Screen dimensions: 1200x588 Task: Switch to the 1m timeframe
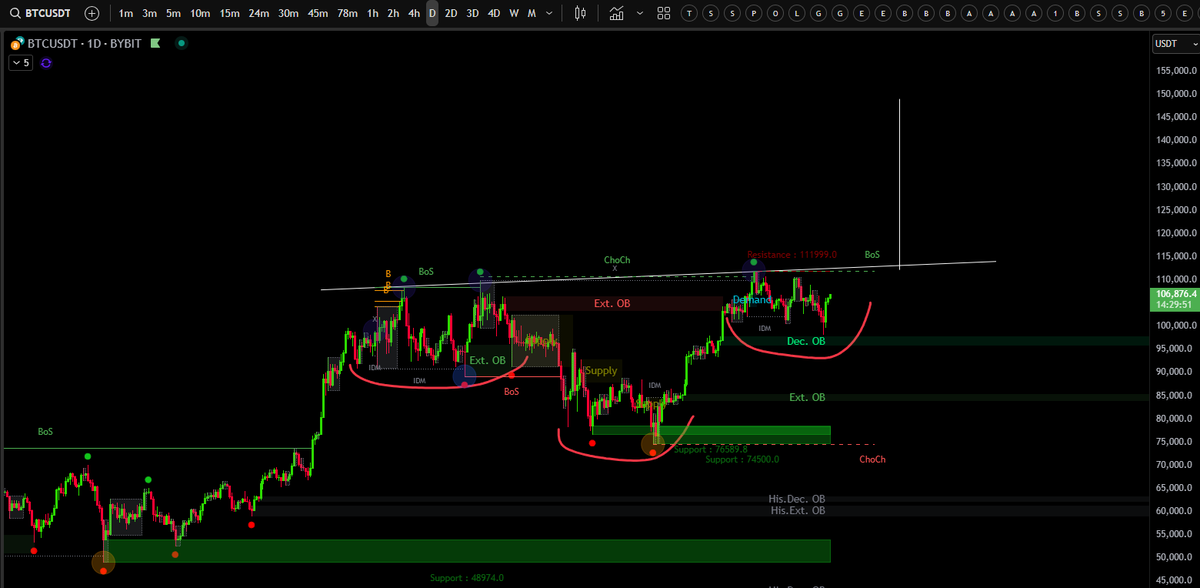coord(126,13)
